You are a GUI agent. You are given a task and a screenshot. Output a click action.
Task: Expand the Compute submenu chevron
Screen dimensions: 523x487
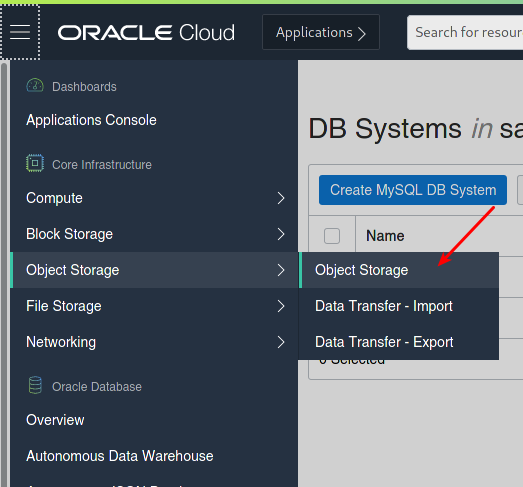[x=281, y=198]
